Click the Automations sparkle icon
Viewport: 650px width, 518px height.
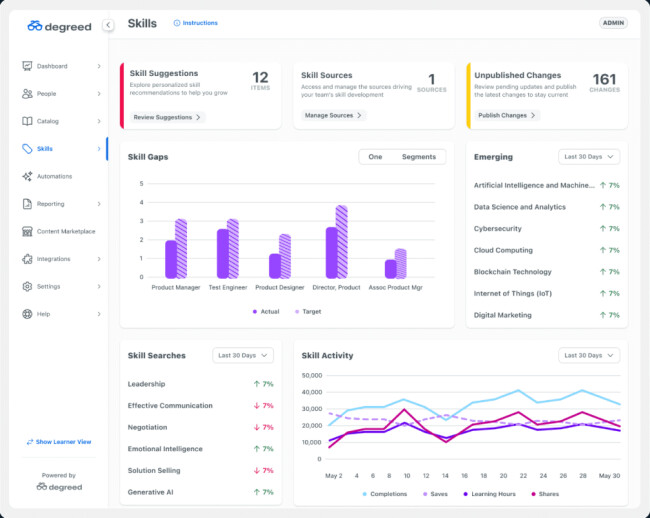[x=27, y=176]
